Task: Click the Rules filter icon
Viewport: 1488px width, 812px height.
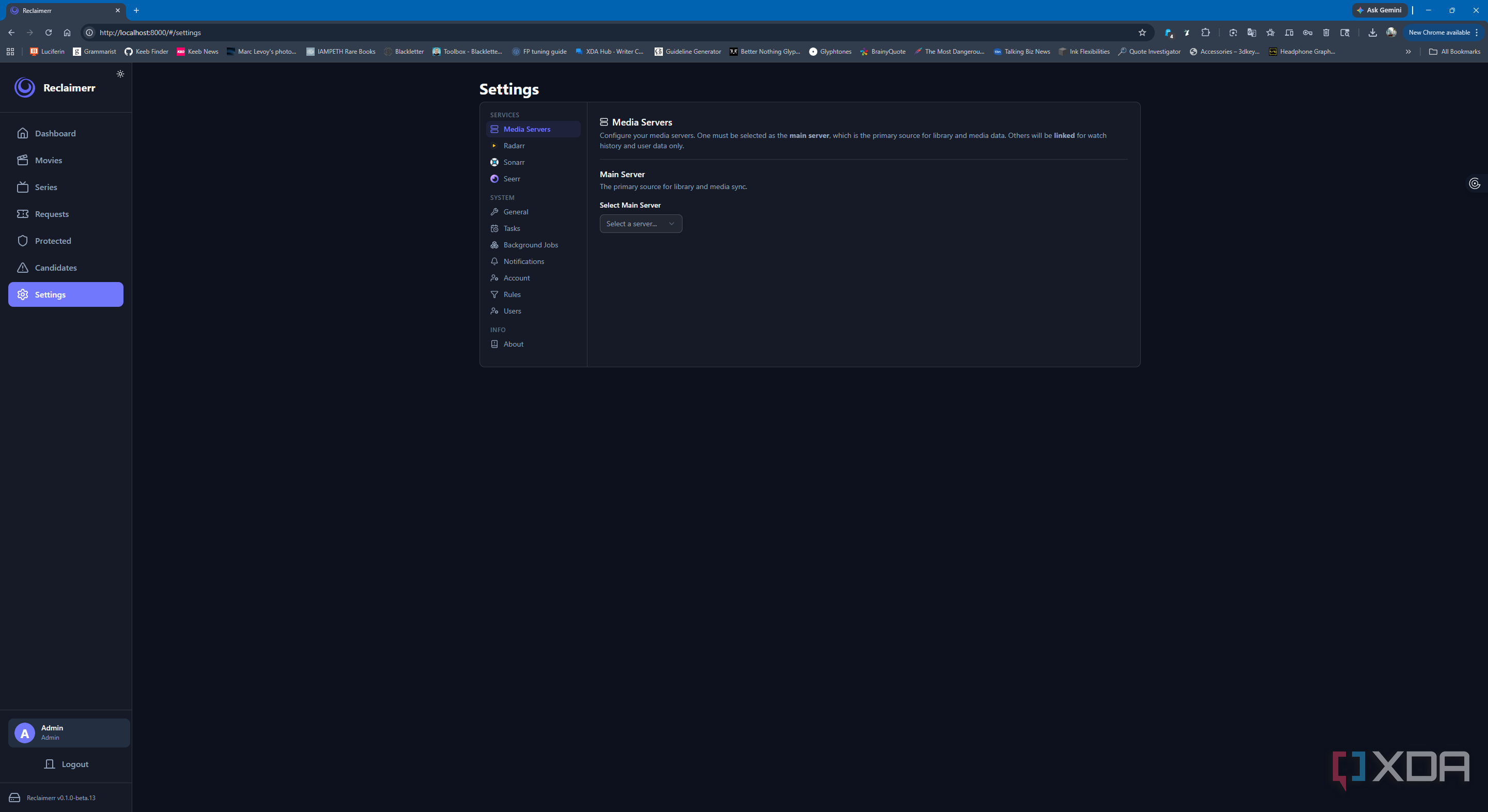Action: [494, 294]
